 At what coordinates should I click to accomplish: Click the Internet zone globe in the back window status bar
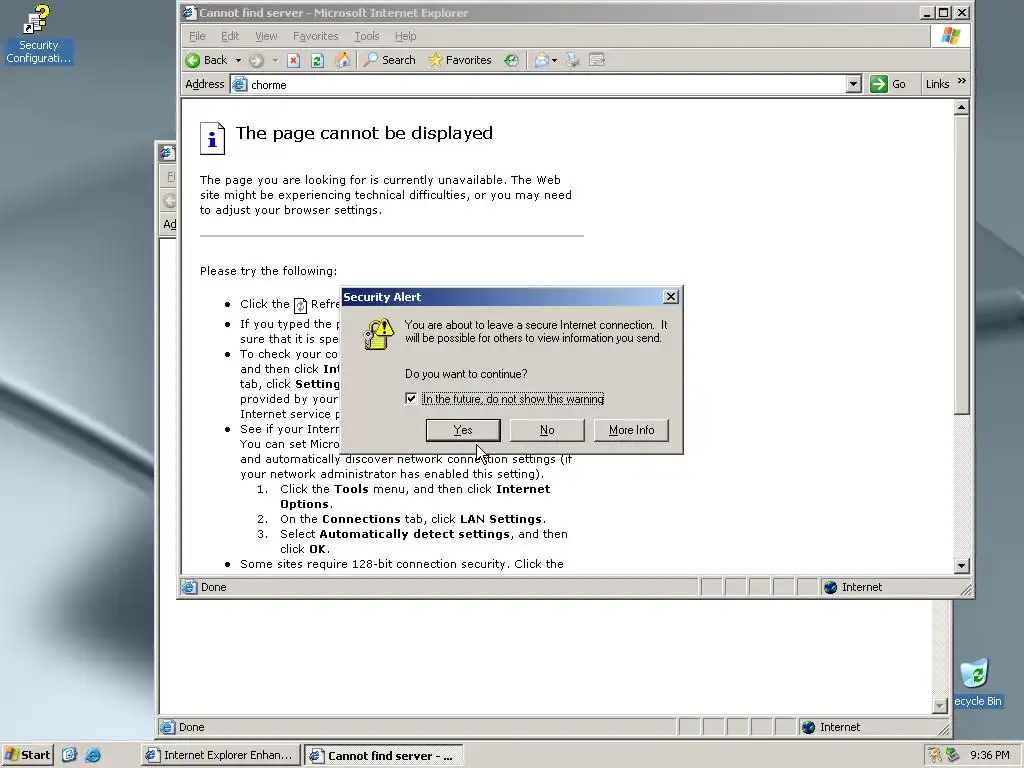[808, 728]
